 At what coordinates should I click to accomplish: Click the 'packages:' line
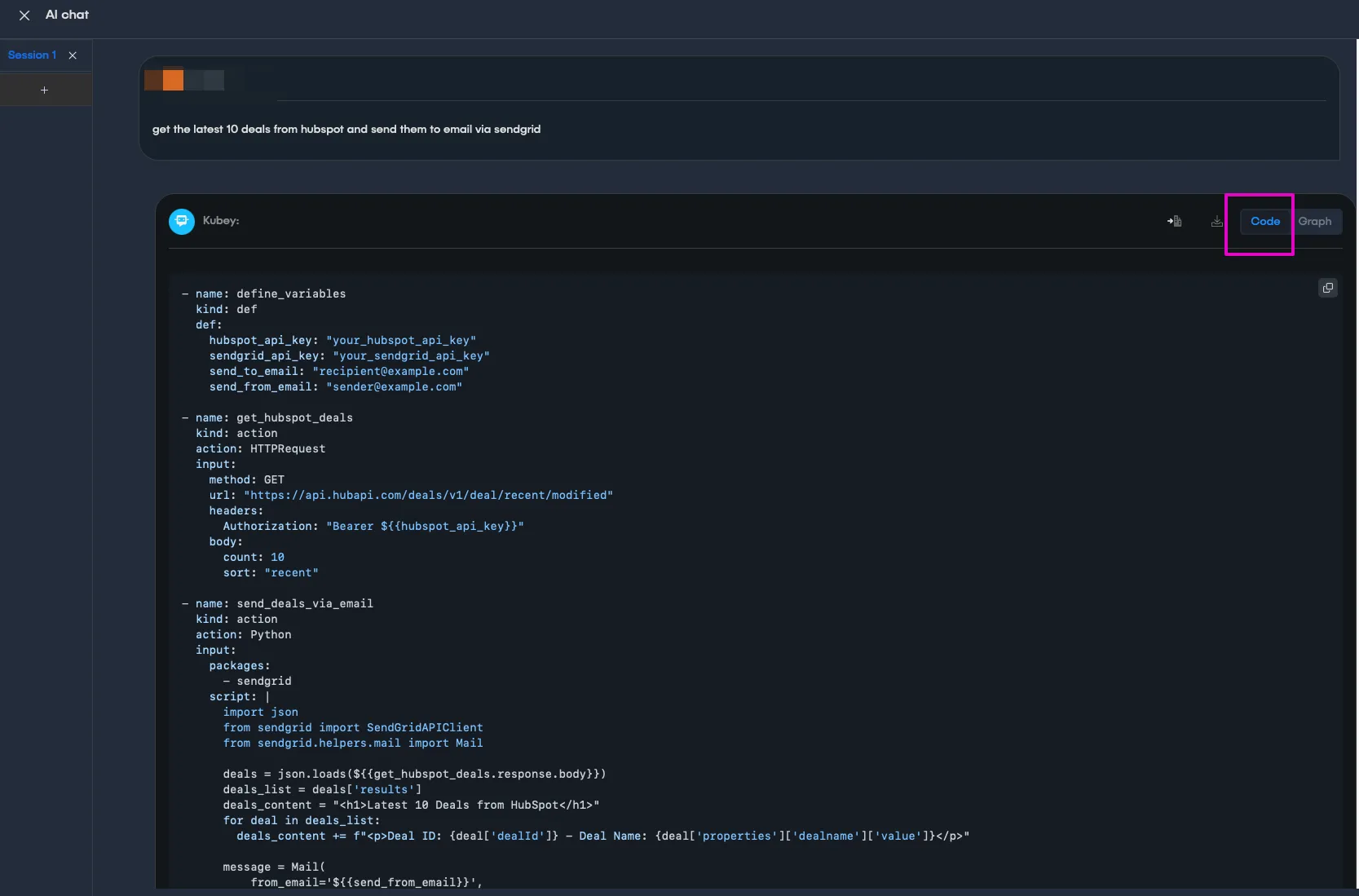[x=240, y=665]
